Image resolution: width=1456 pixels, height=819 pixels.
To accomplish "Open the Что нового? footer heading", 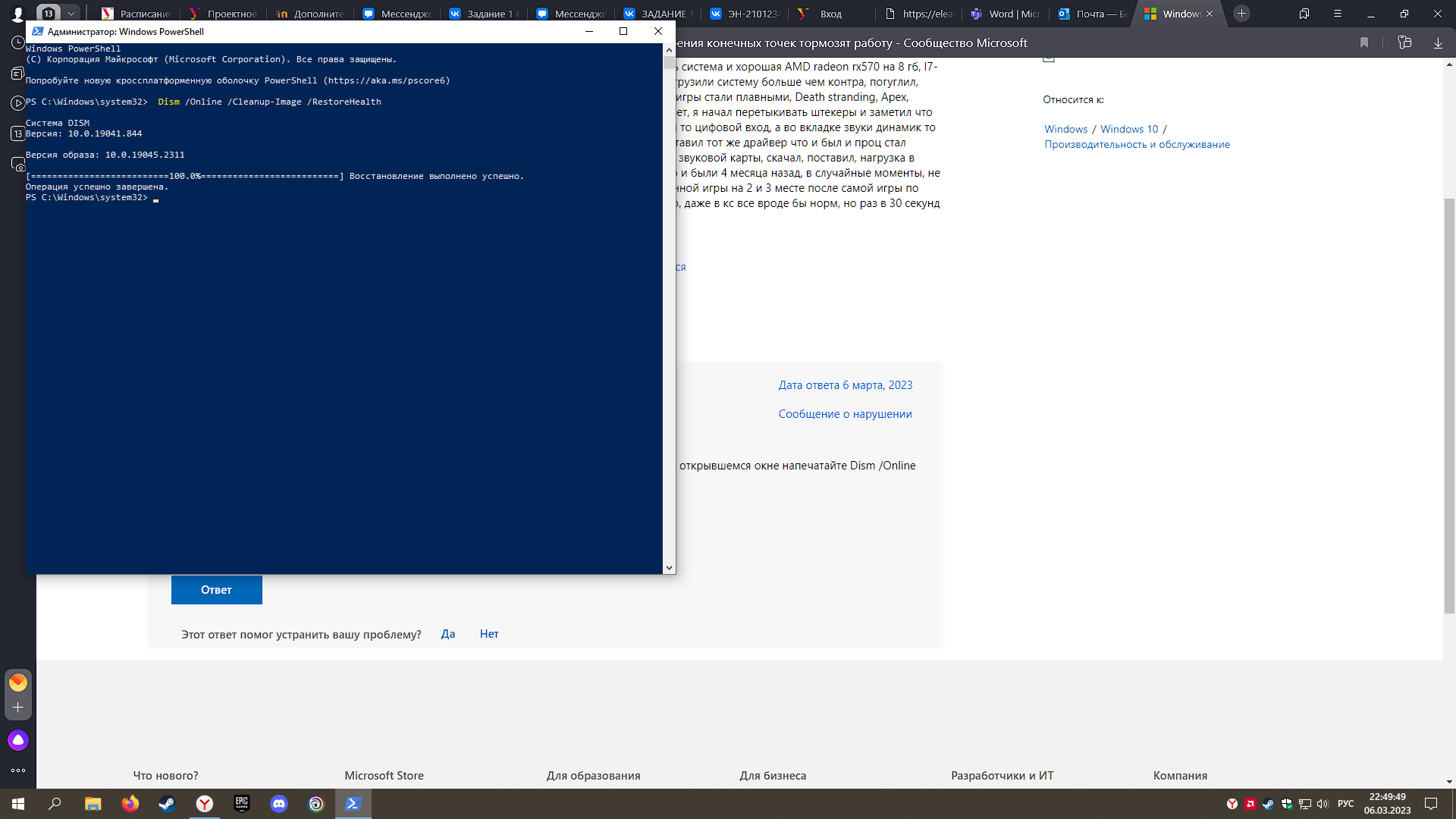I will click(x=165, y=776).
